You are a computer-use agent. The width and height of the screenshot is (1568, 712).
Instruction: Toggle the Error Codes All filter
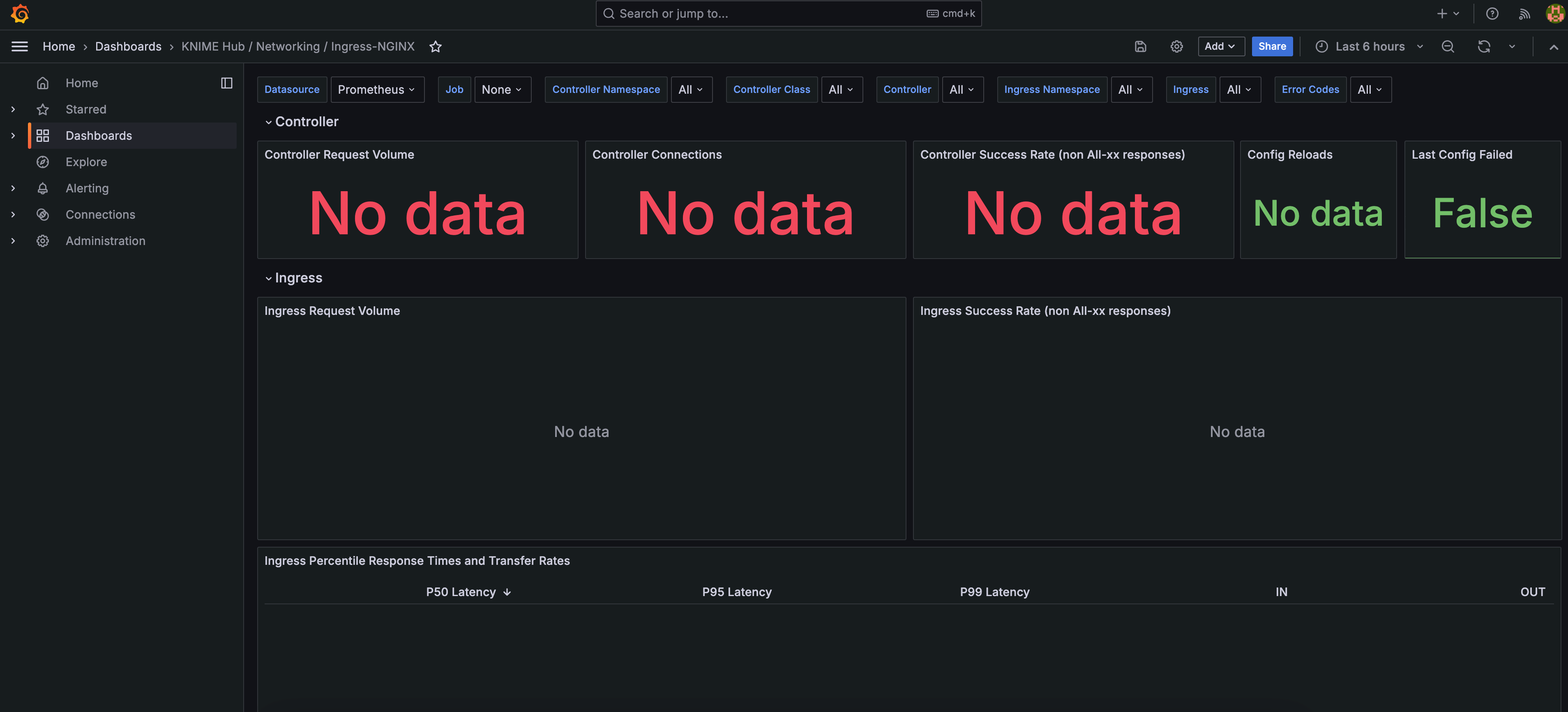[1369, 89]
